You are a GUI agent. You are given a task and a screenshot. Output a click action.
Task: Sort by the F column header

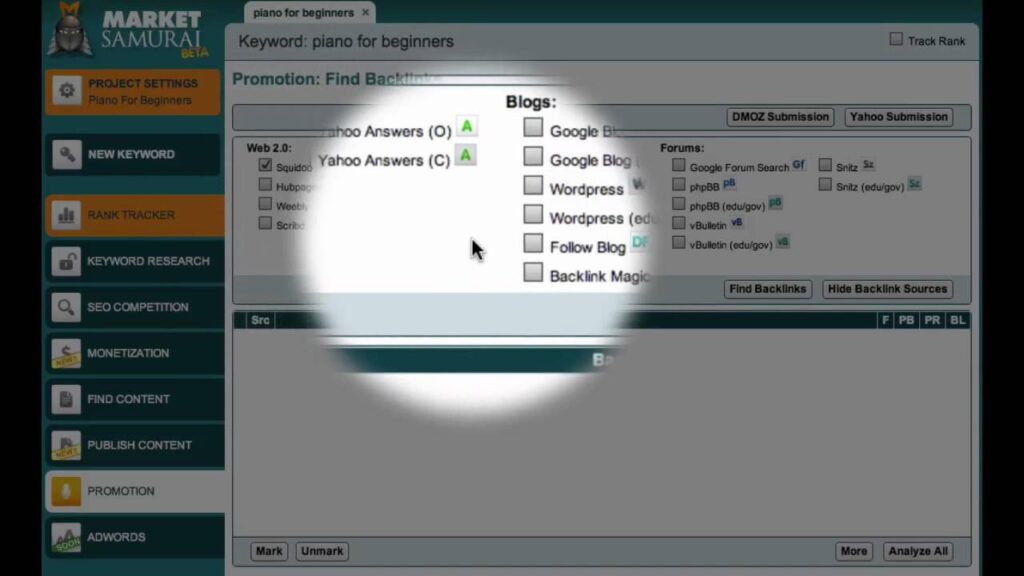[x=886, y=320]
